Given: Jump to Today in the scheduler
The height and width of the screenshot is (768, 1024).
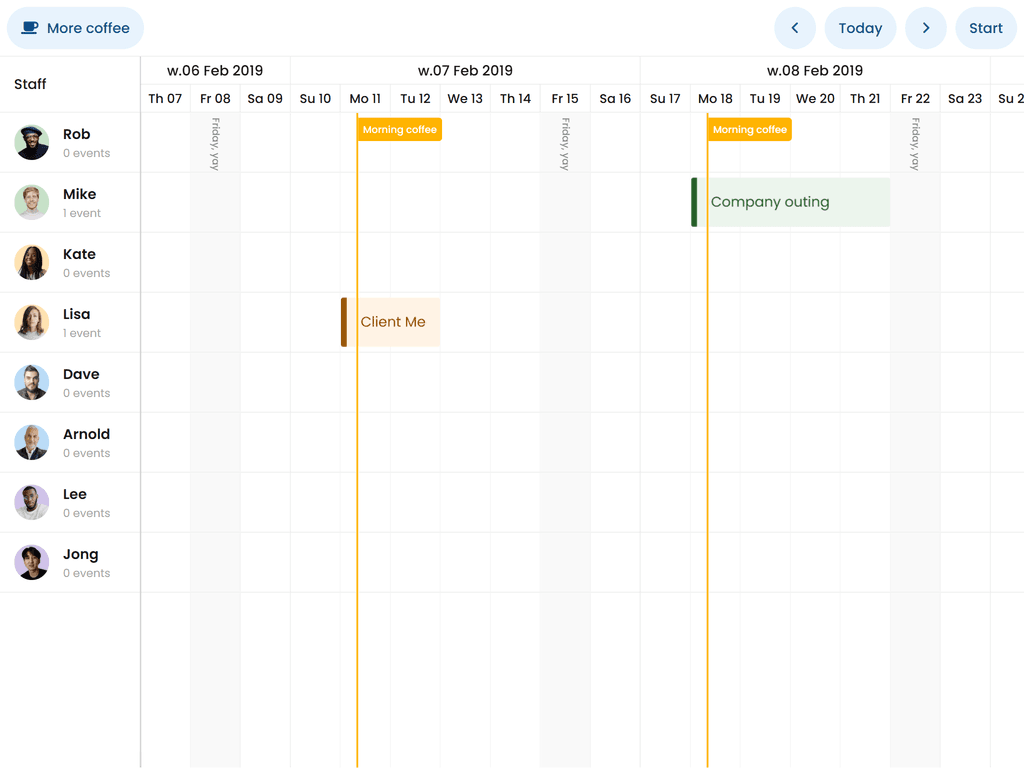Looking at the screenshot, I should pyautogui.click(x=860, y=28).
